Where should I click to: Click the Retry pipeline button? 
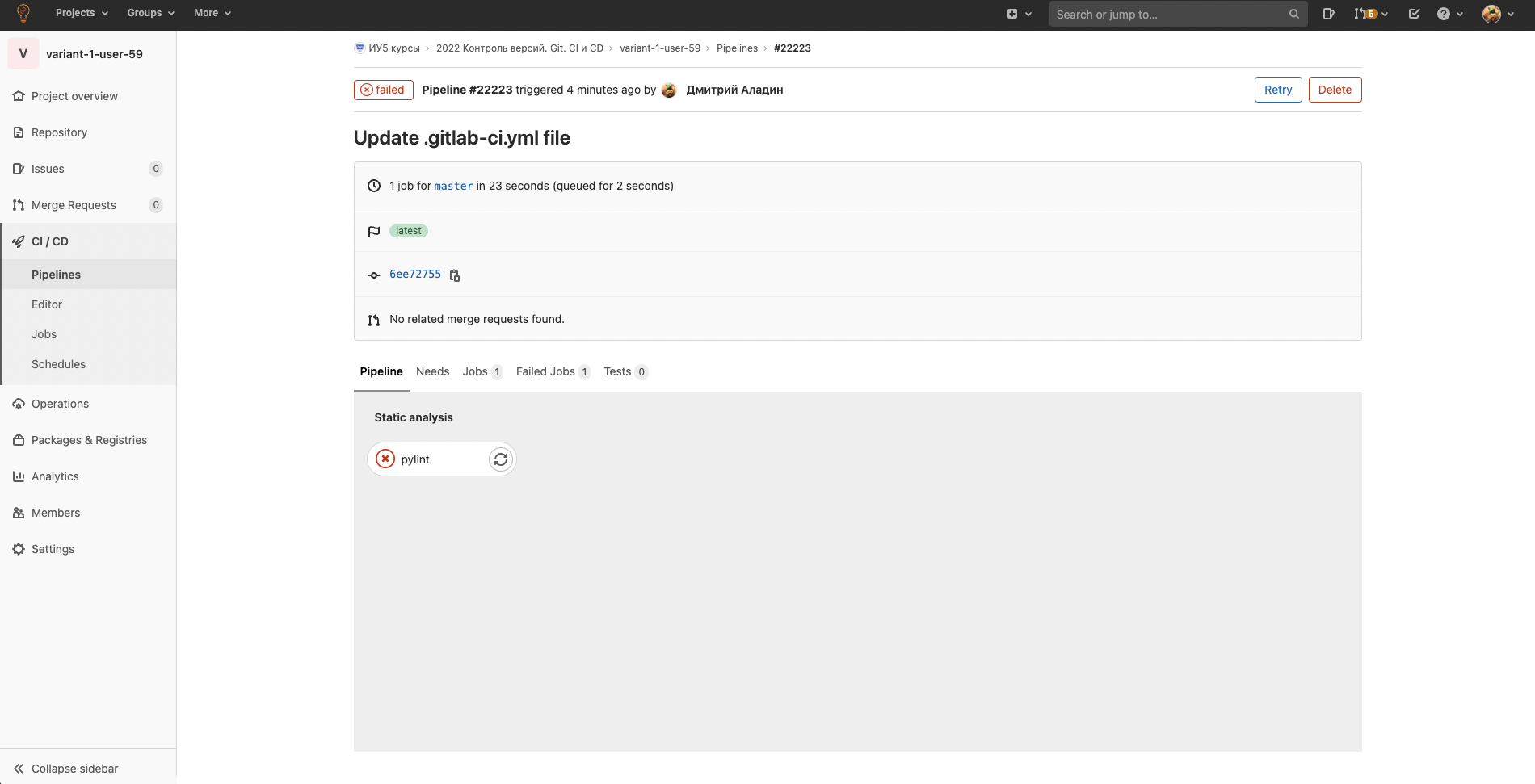coord(1277,90)
